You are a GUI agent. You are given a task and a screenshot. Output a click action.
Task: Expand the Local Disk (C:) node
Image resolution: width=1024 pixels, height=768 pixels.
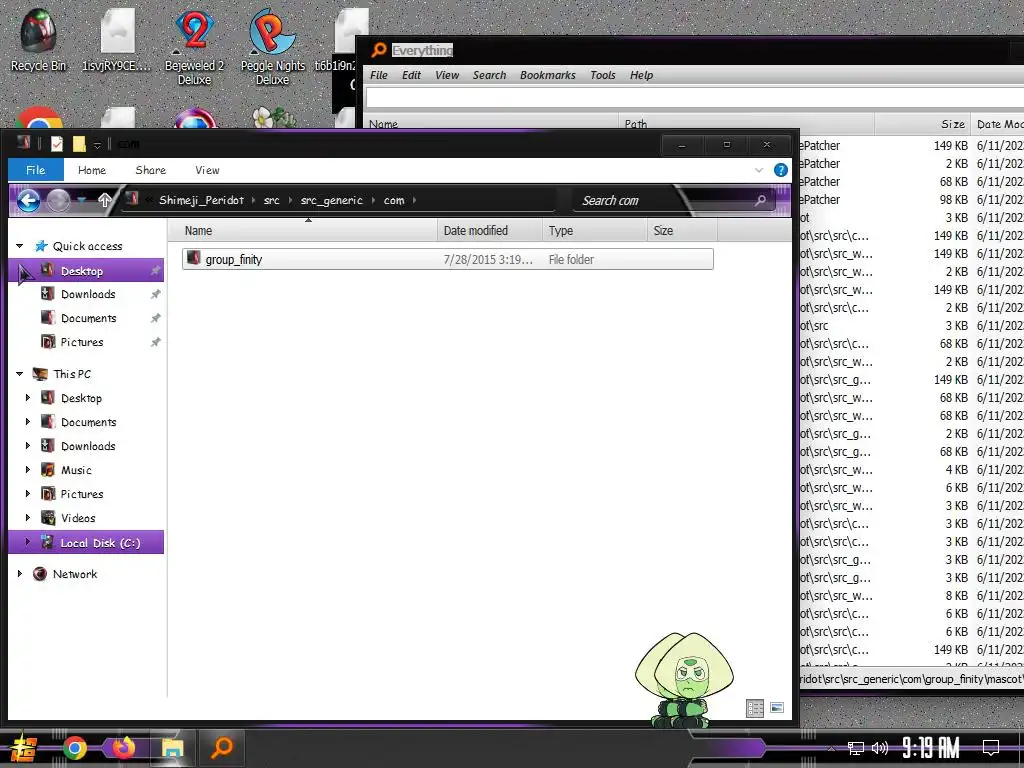(x=28, y=542)
